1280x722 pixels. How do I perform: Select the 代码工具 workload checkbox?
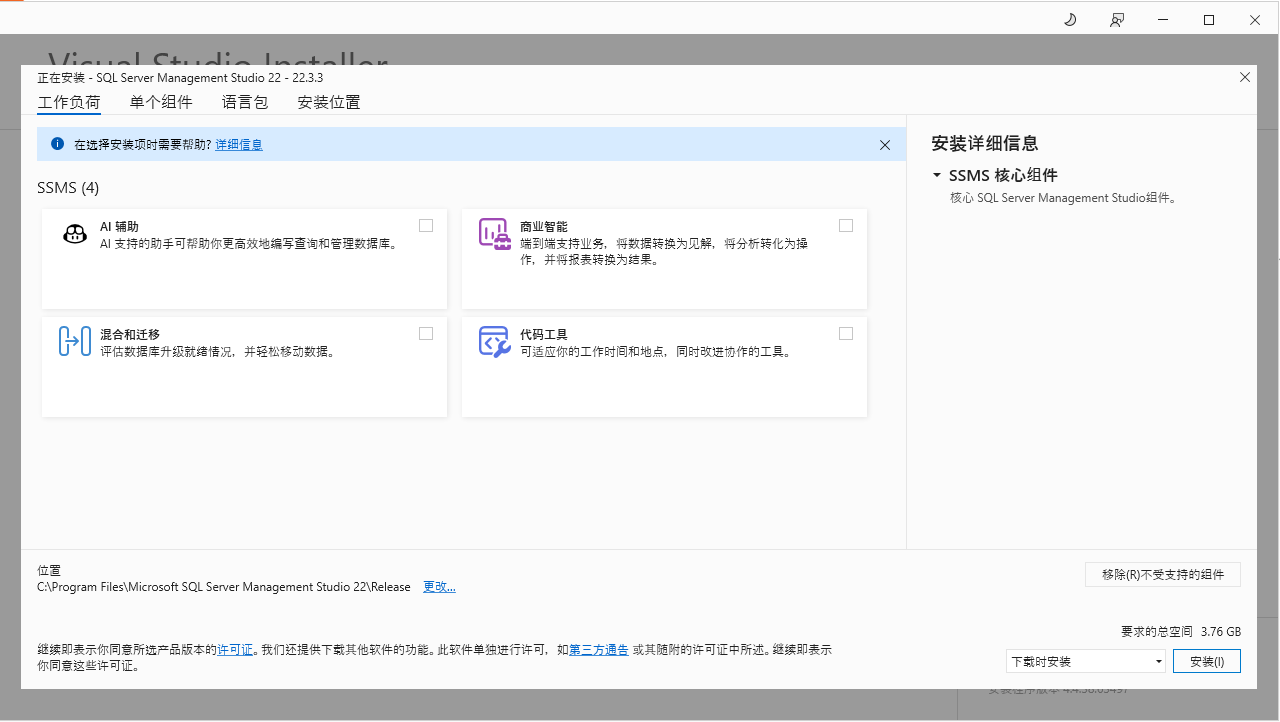(x=846, y=334)
